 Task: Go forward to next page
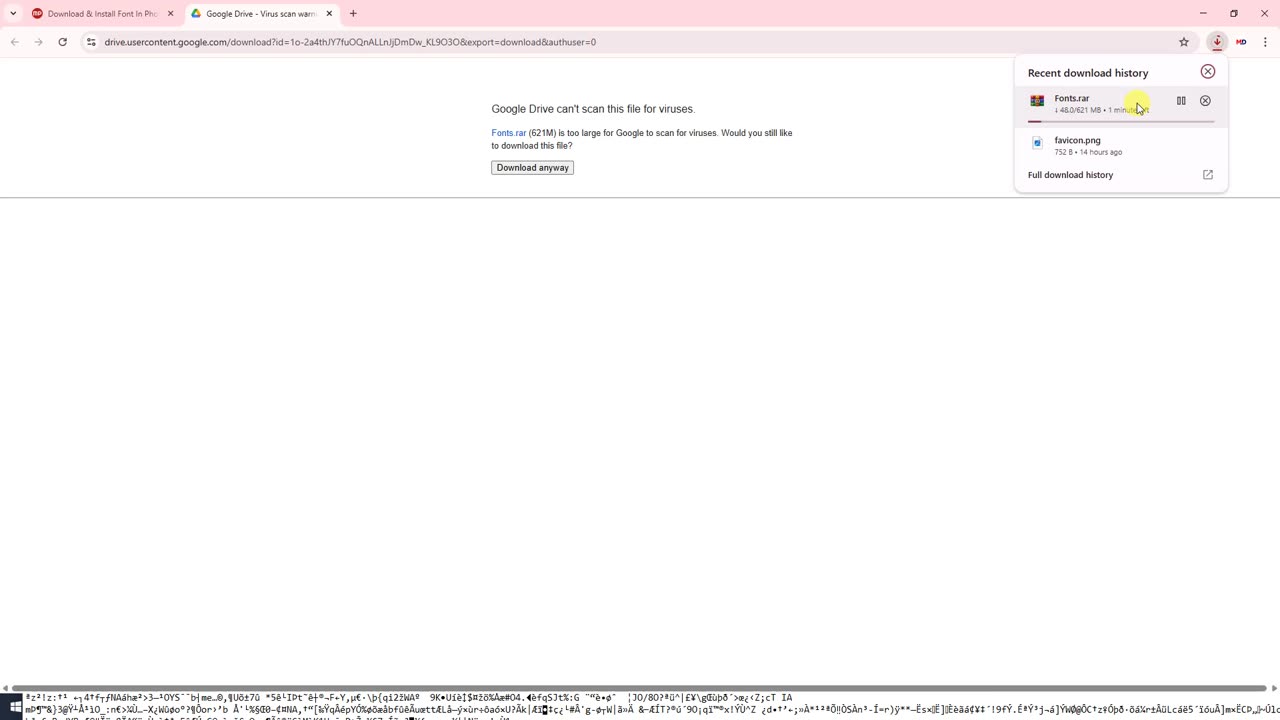pos(38,42)
